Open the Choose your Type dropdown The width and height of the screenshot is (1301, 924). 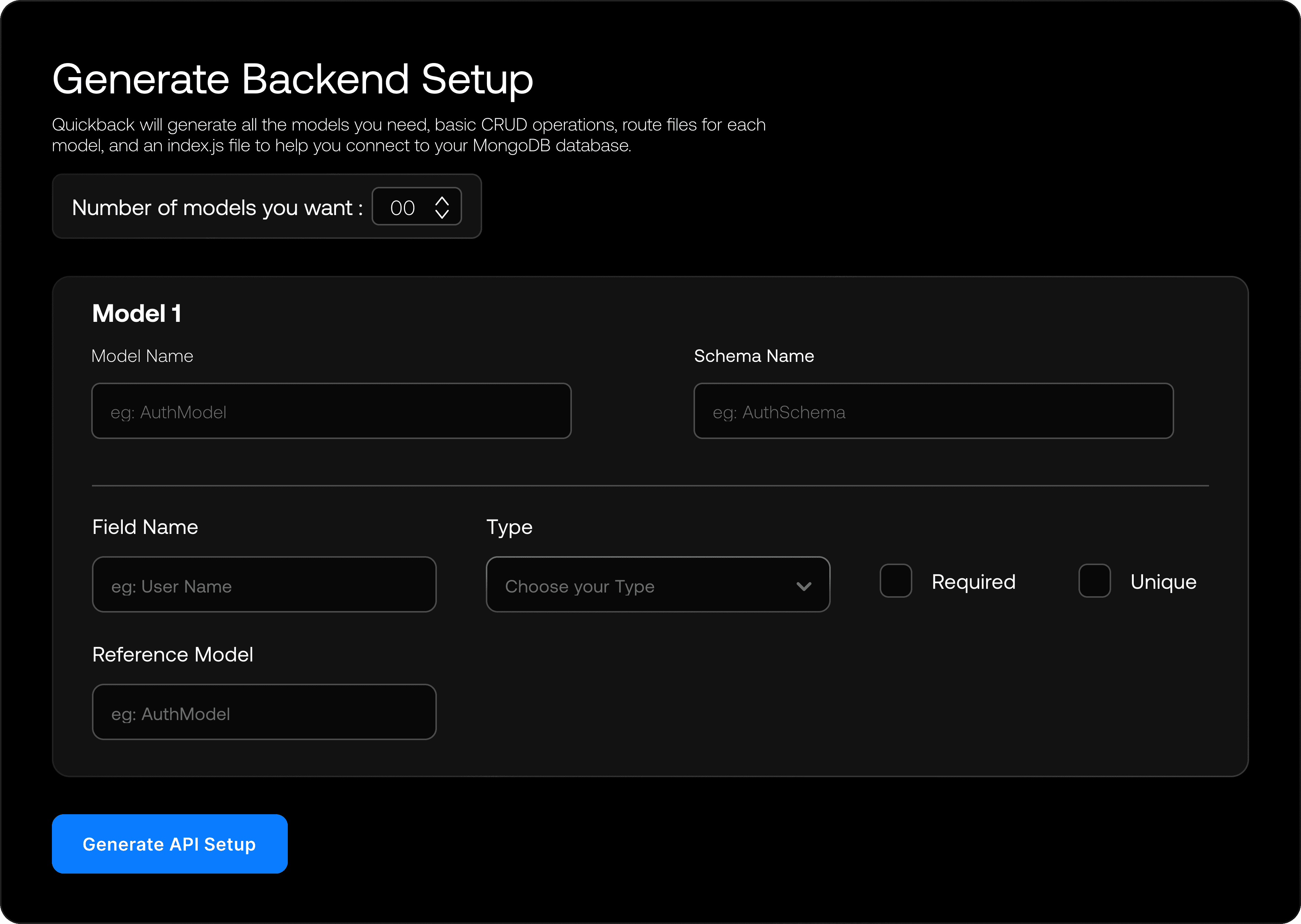tap(658, 584)
